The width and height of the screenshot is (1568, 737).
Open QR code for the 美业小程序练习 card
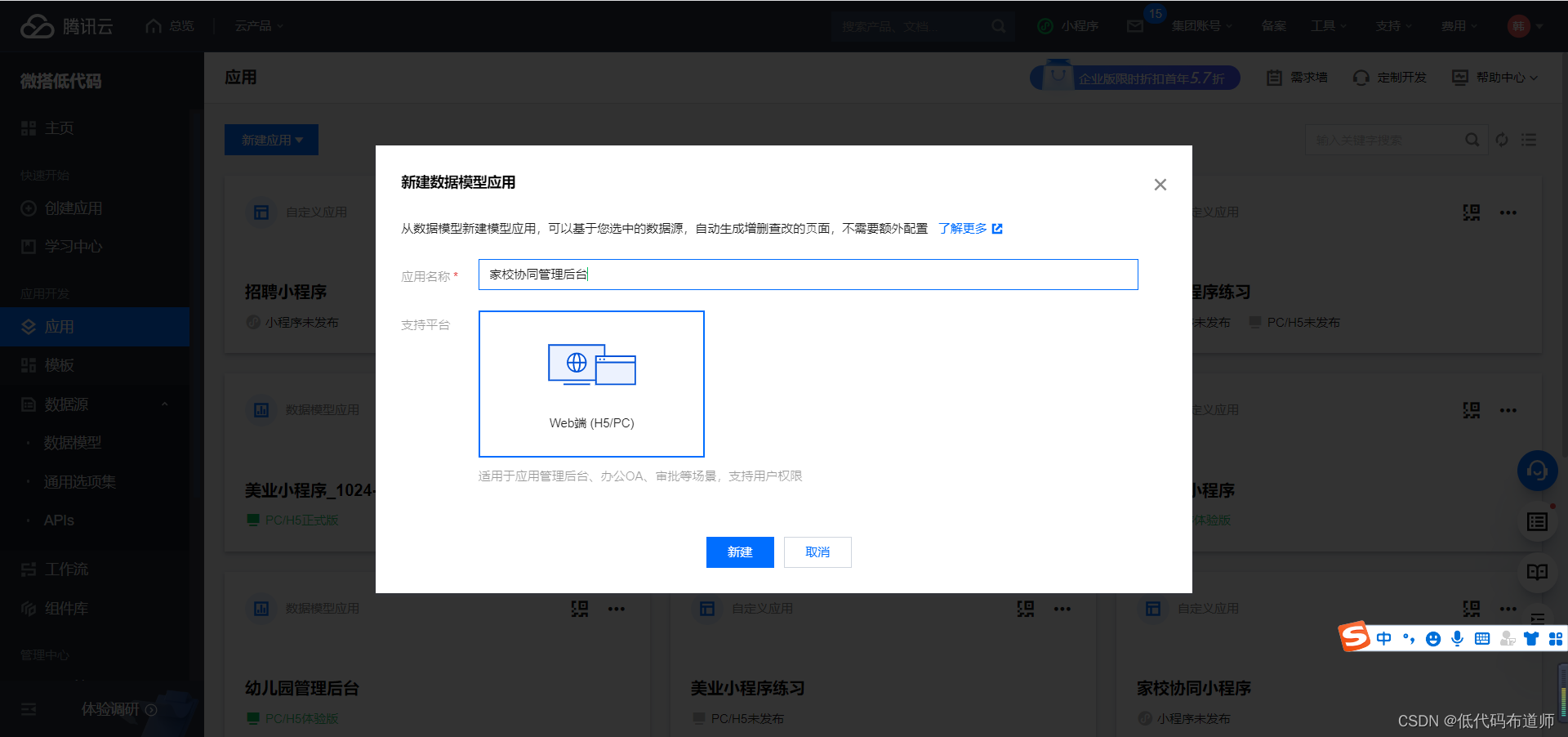click(1026, 609)
